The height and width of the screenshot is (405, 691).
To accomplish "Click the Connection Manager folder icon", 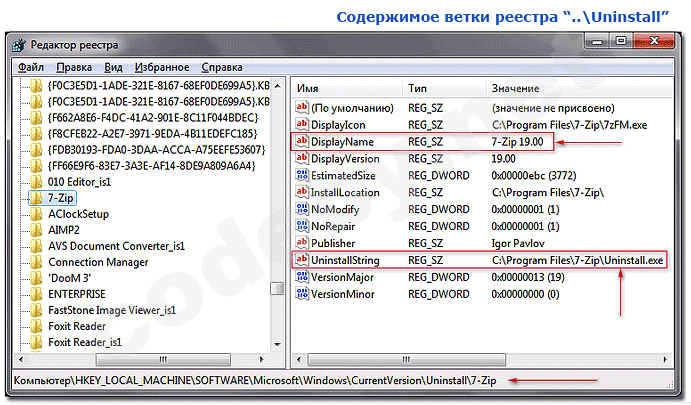I will 36,262.
